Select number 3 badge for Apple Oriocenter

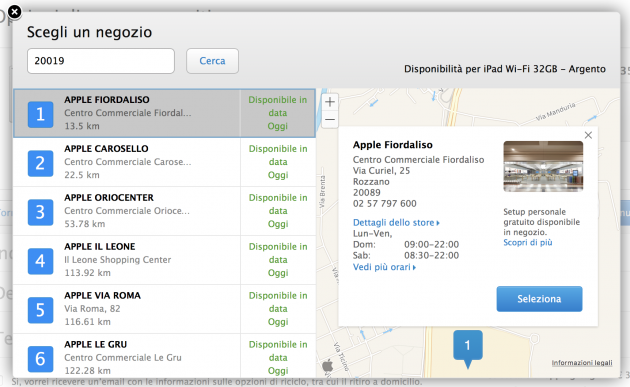[40, 212]
